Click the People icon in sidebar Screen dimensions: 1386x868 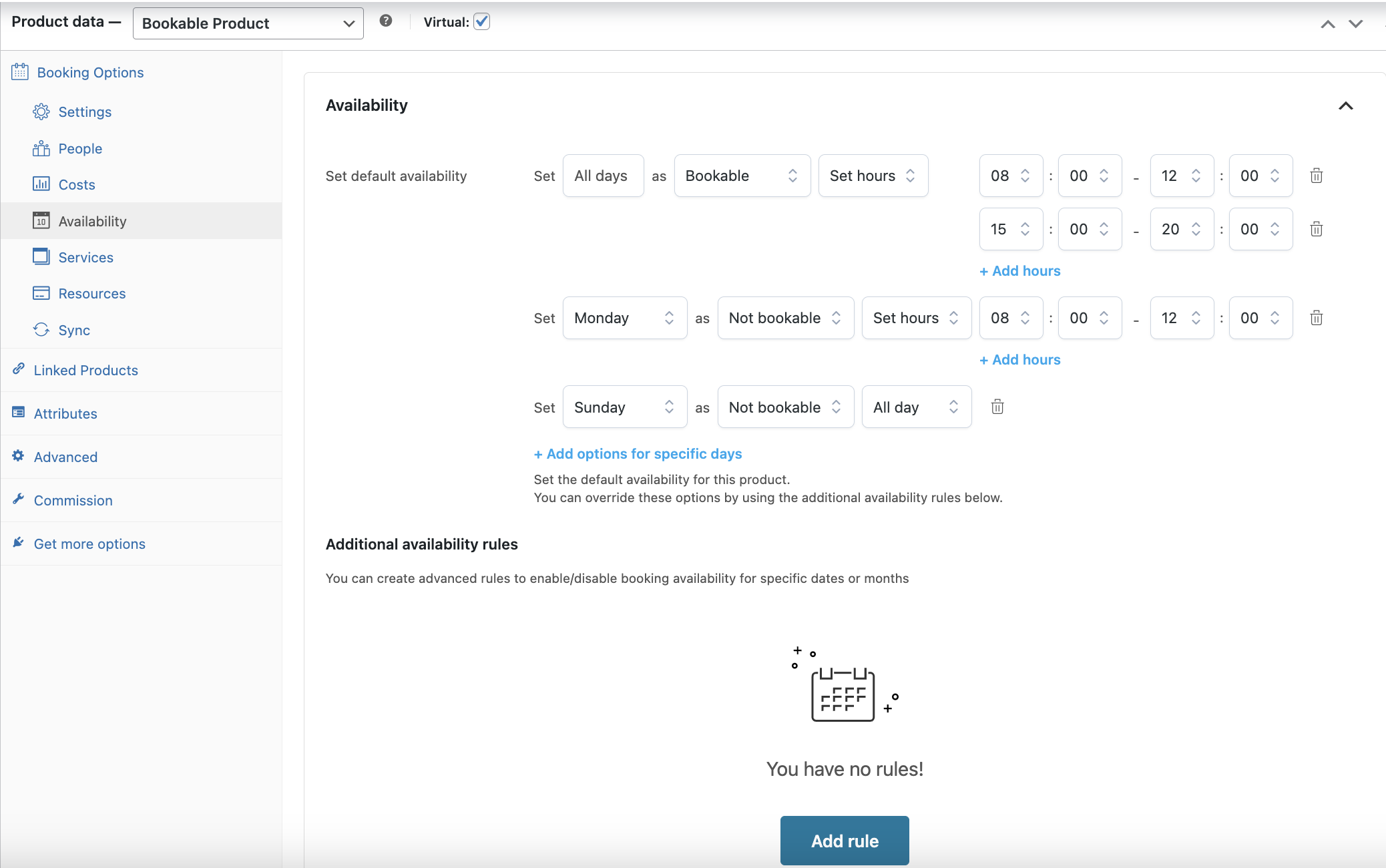pyautogui.click(x=41, y=148)
